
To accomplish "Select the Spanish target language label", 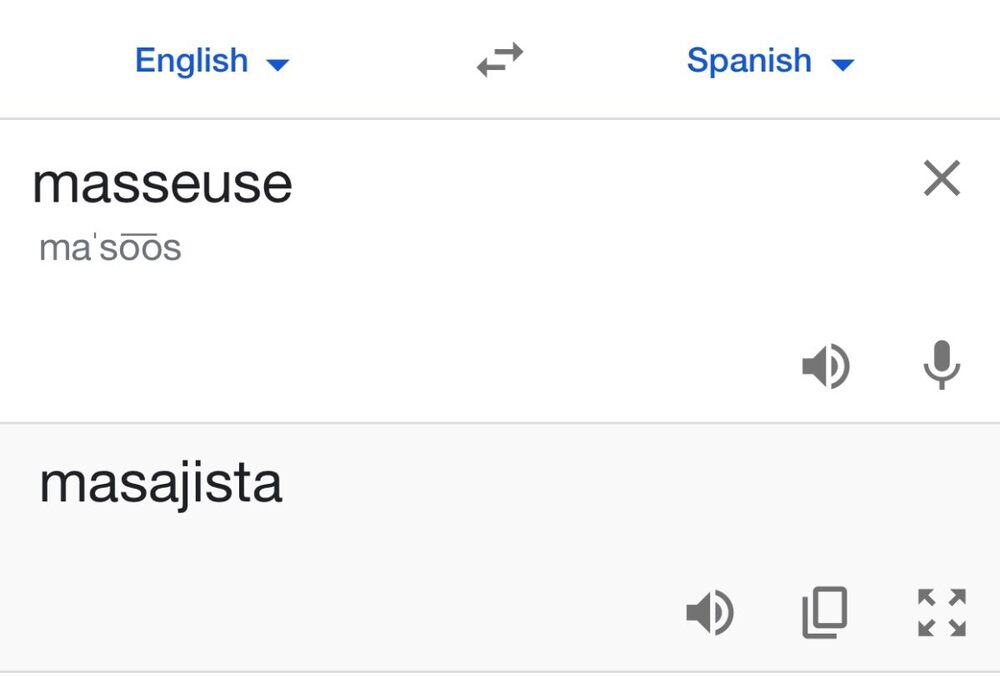I will coord(748,61).
